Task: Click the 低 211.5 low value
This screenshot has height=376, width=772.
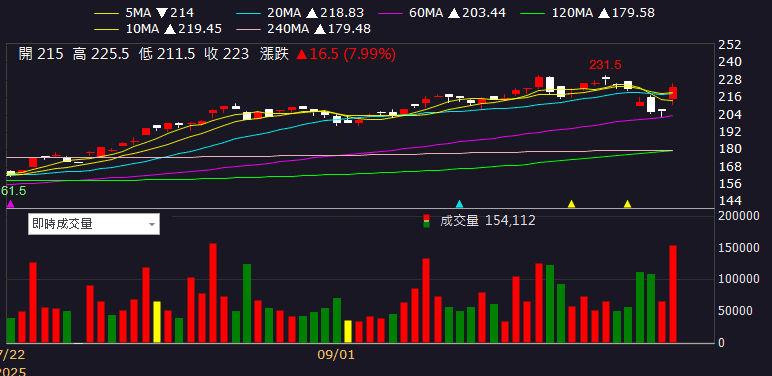Action: 167,54
